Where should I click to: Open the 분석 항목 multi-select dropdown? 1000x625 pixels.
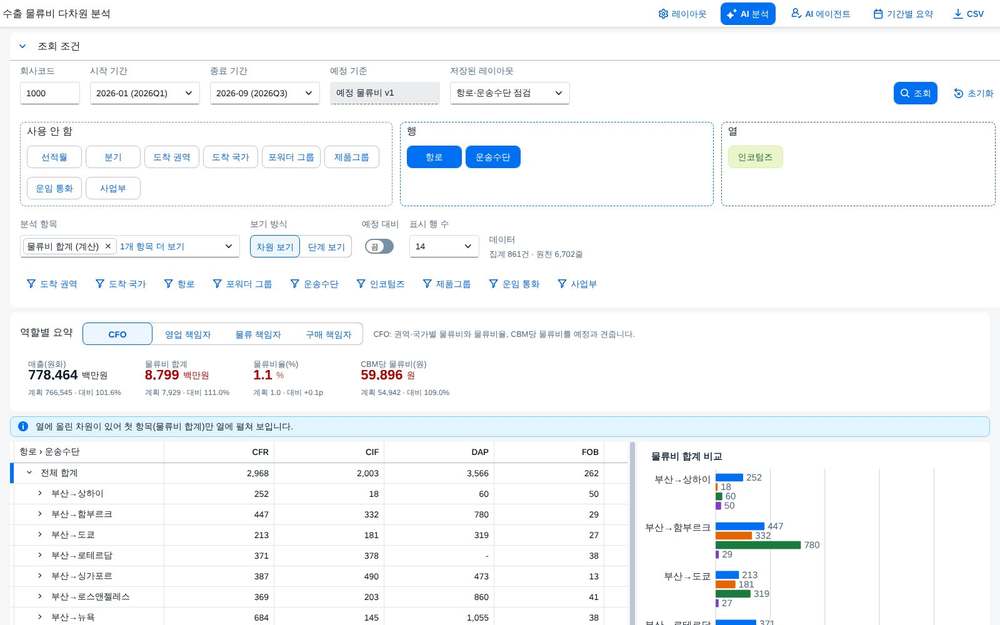tap(228, 246)
